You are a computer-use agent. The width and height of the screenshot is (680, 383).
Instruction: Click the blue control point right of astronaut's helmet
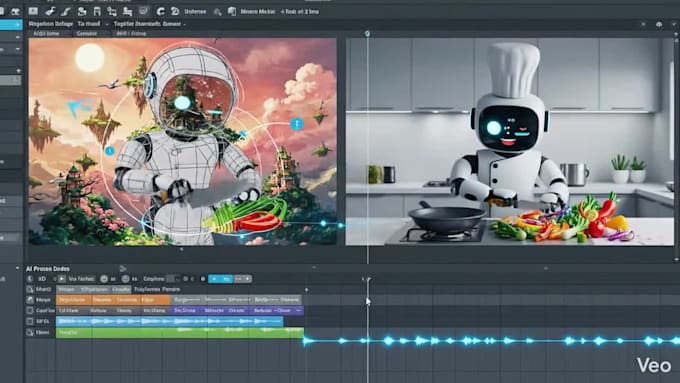(x=297, y=124)
